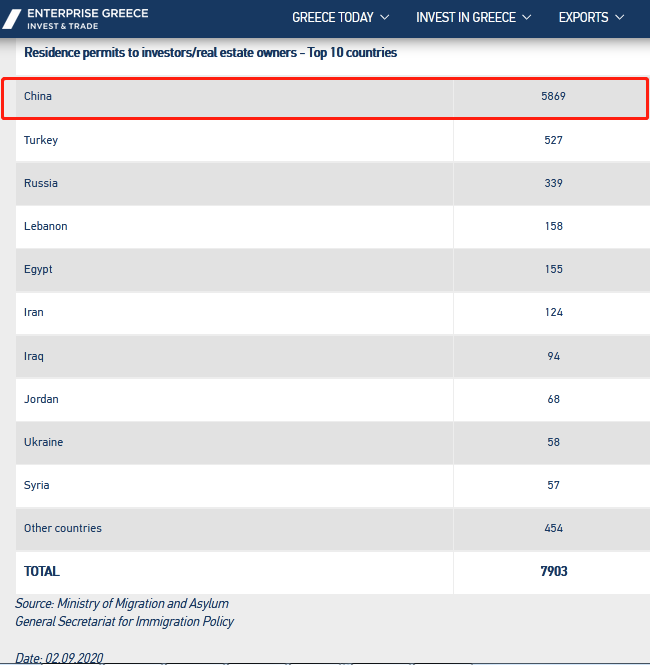Expand the chevron beside Invest in Greece
Viewport: 650px width, 665px height.
527,18
